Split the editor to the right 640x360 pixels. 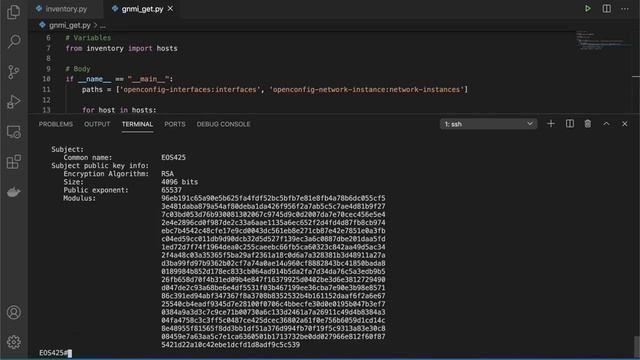[x=607, y=9]
